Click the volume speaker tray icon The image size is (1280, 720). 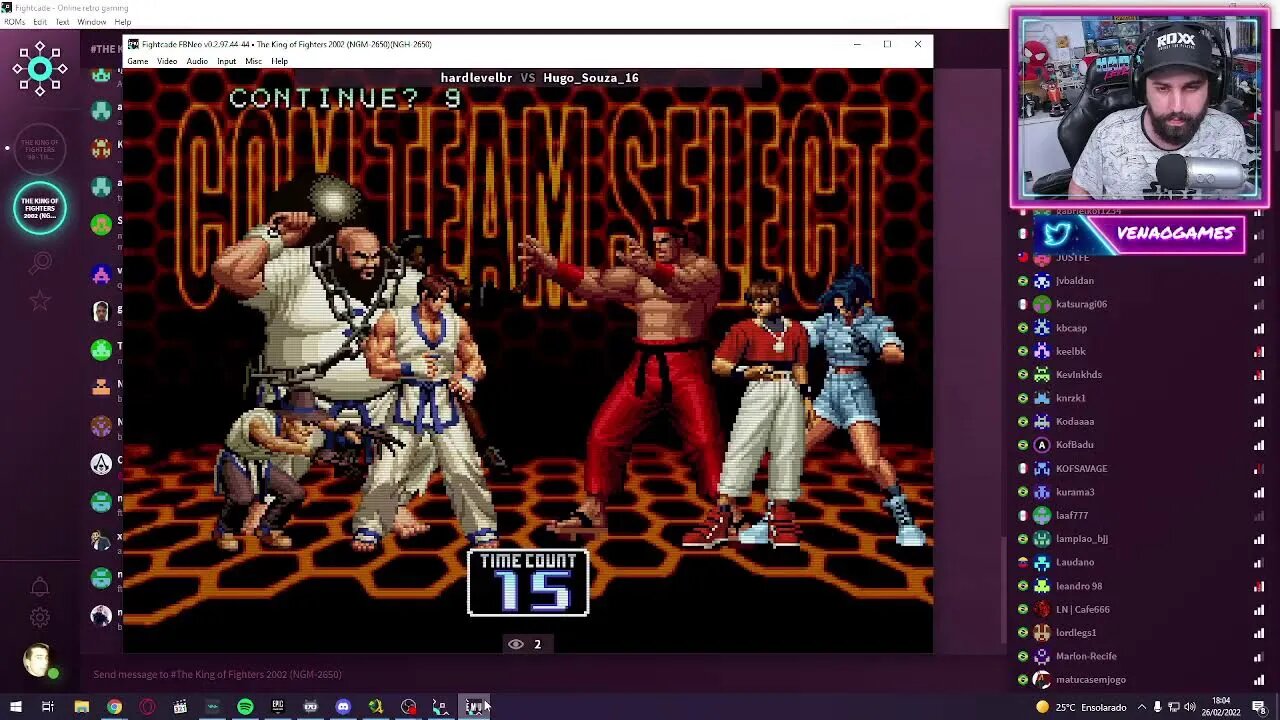(x=1189, y=707)
